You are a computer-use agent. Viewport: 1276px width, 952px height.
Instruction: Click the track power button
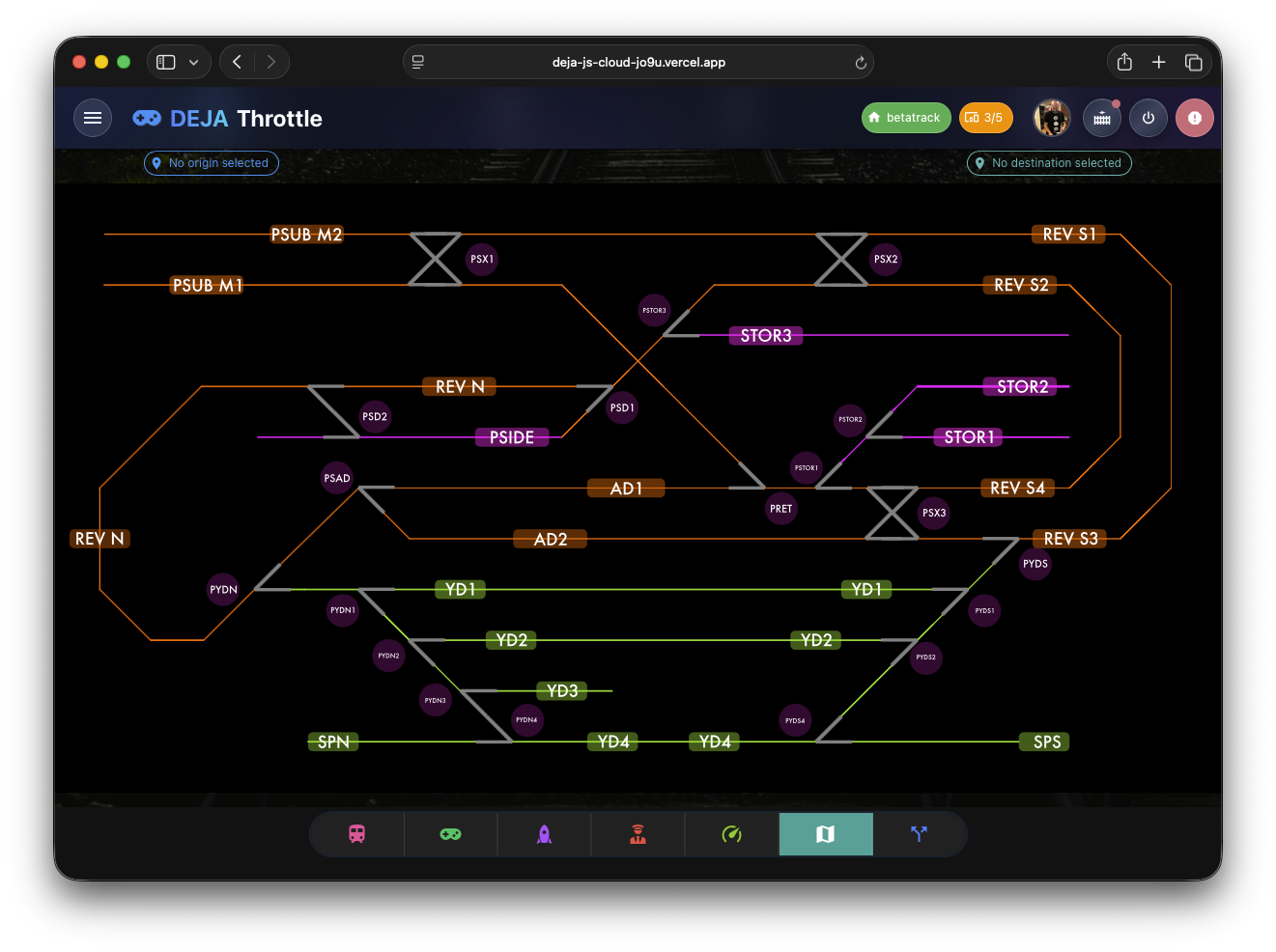click(1148, 118)
